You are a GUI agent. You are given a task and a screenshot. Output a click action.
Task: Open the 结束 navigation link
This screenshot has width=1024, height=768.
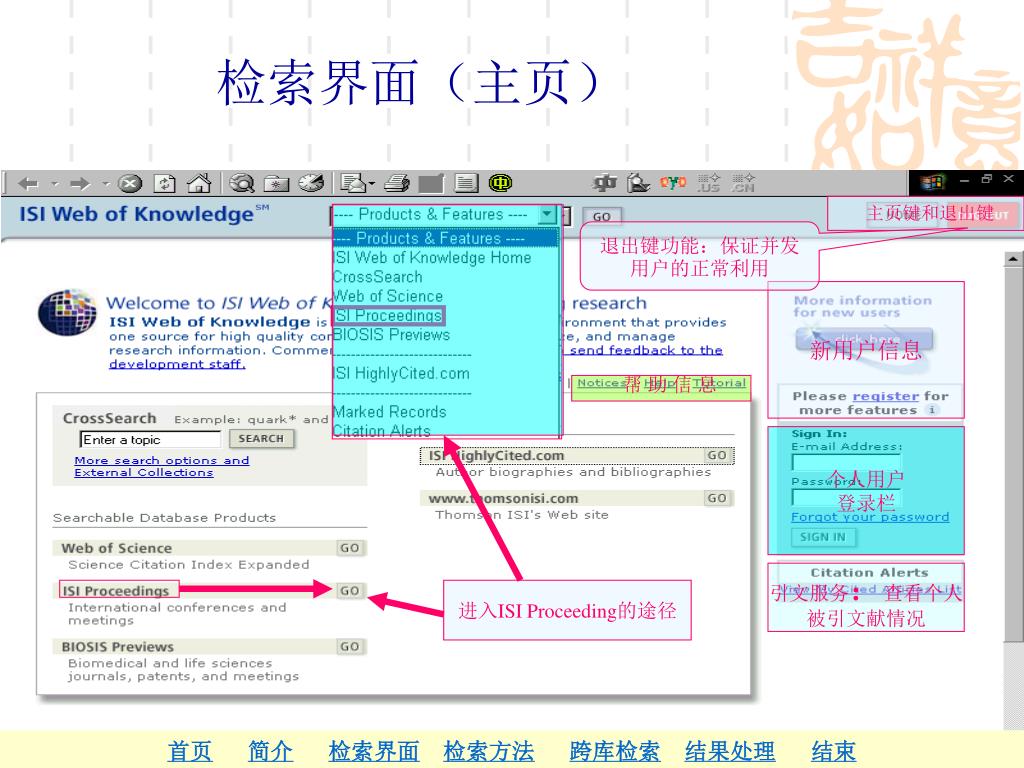pos(833,751)
